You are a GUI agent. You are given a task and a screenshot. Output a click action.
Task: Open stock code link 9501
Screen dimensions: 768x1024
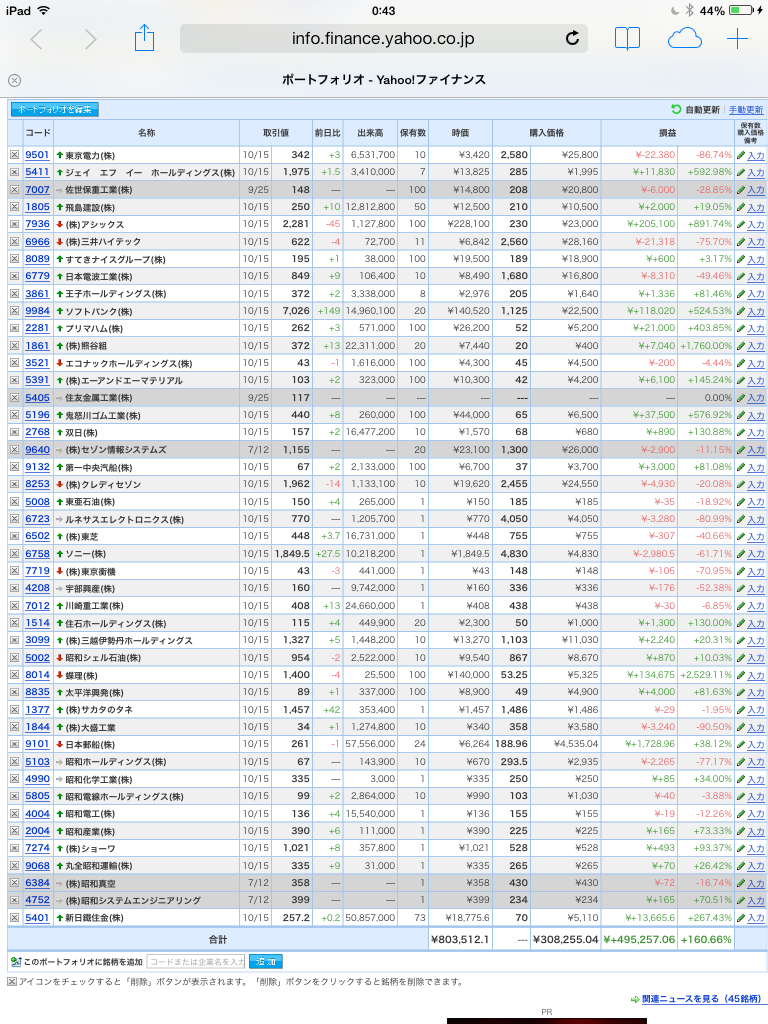pos(37,155)
